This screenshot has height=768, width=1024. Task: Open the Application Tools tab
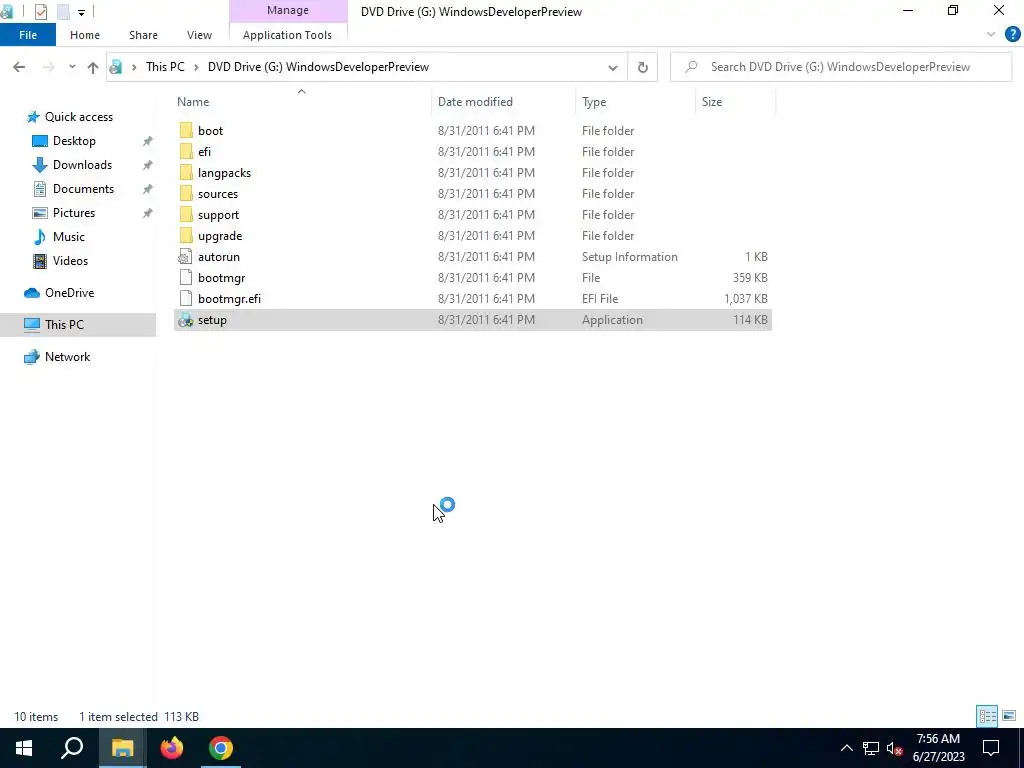[287, 35]
